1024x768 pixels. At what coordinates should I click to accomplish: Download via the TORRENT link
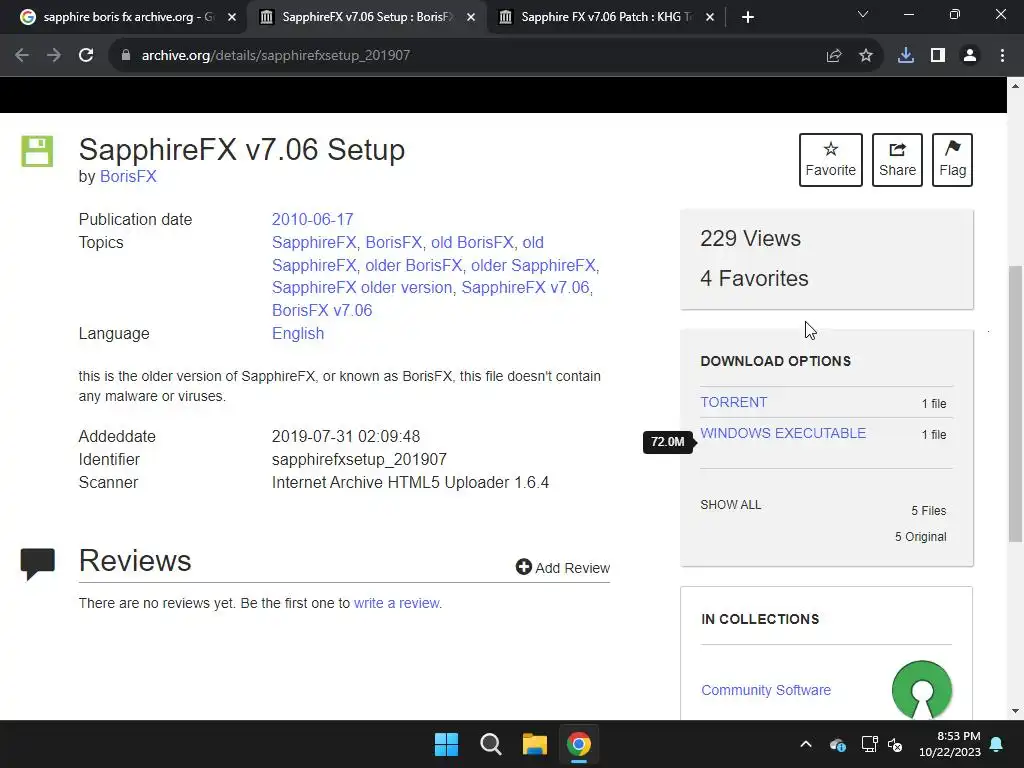click(733, 402)
